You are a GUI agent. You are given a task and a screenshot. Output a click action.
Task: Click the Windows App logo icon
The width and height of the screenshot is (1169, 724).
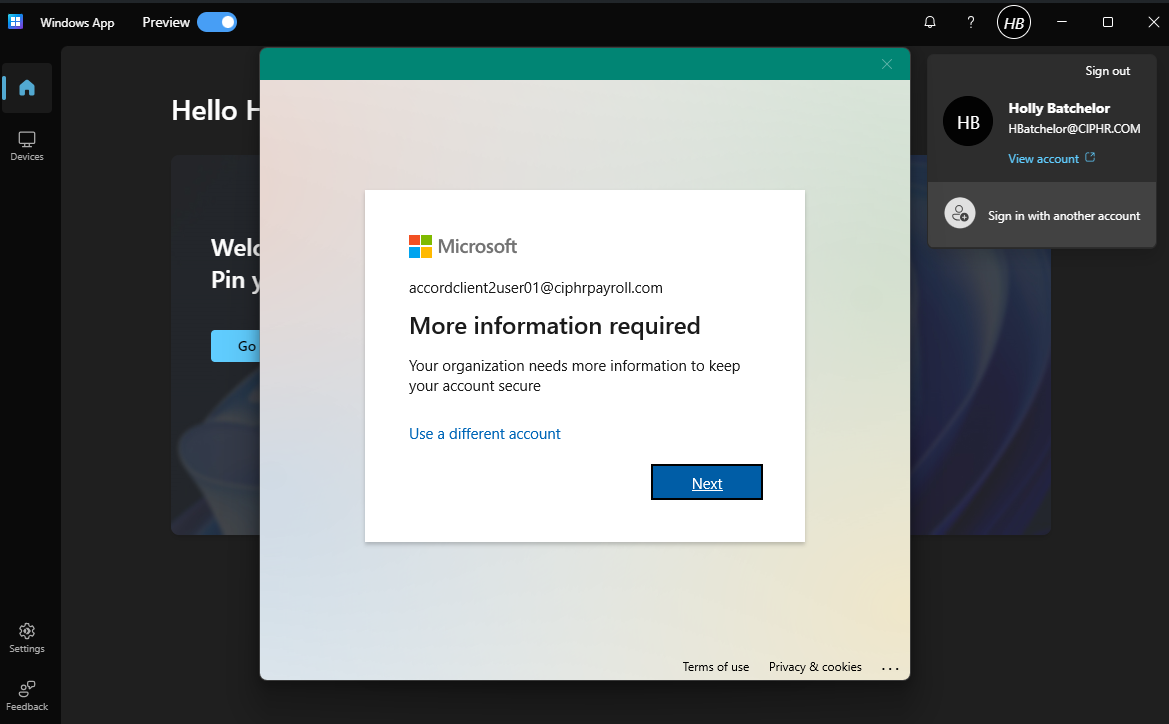[16, 22]
